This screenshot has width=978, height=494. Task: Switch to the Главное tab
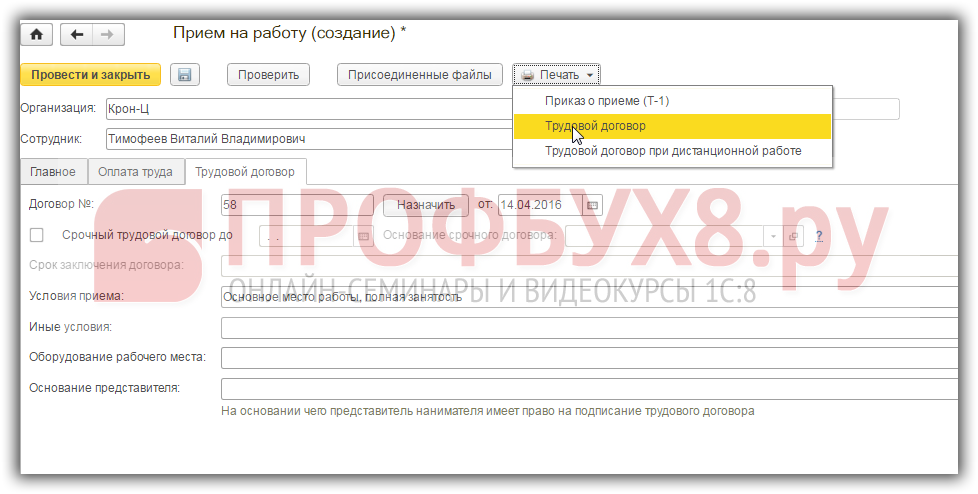[53, 172]
